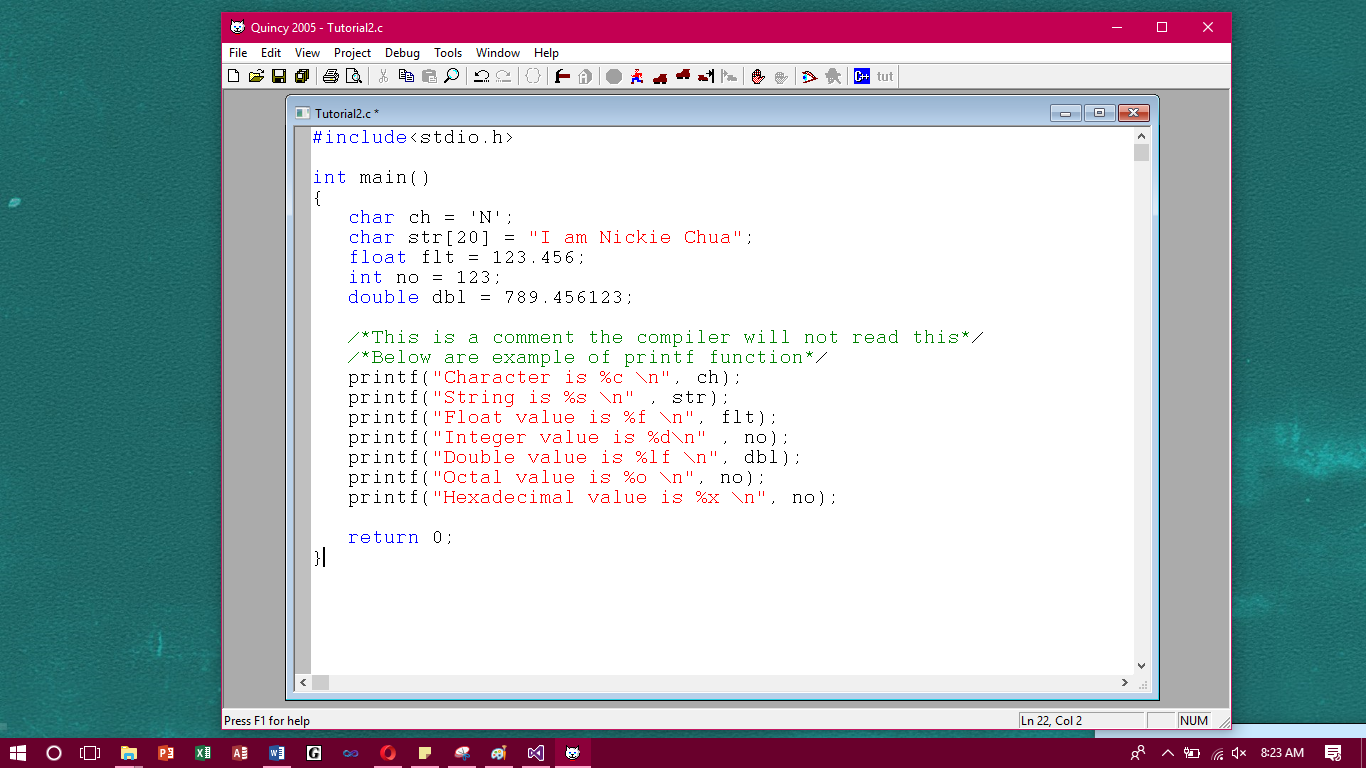Screen dimensions: 1366x768
Task: Undo the last edit with the undo arrow
Action: click(483, 76)
